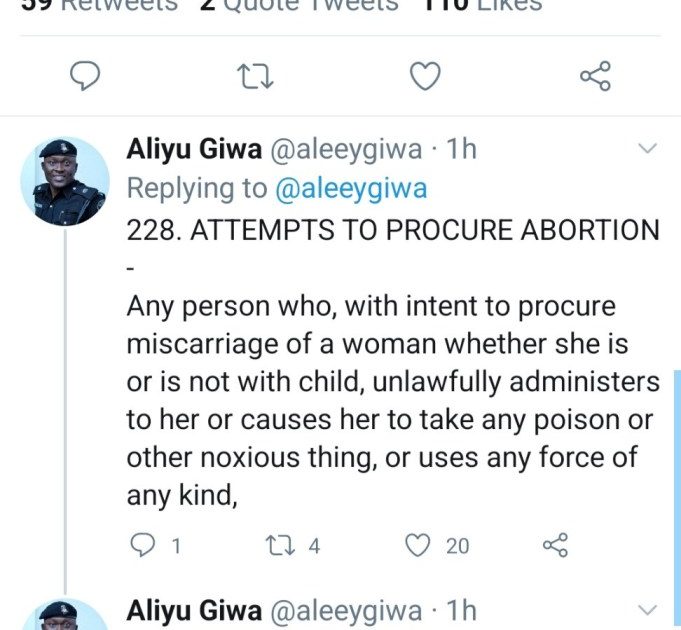Retweet the main tweet with the large retweet icon
This screenshot has width=681, height=630.
click(x=257, y=76)
